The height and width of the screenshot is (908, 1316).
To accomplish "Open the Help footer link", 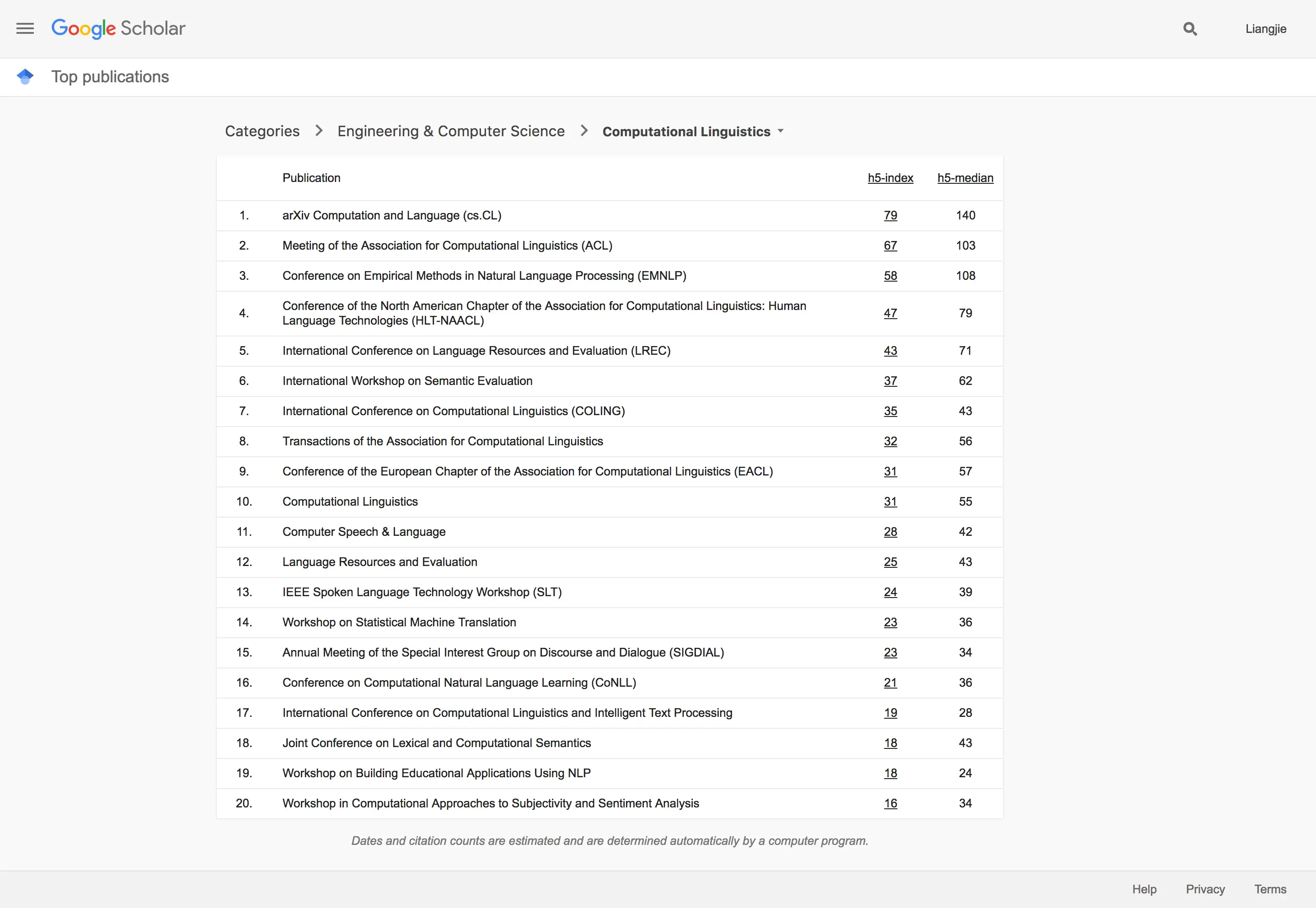I will click(x=1144, y=889).
